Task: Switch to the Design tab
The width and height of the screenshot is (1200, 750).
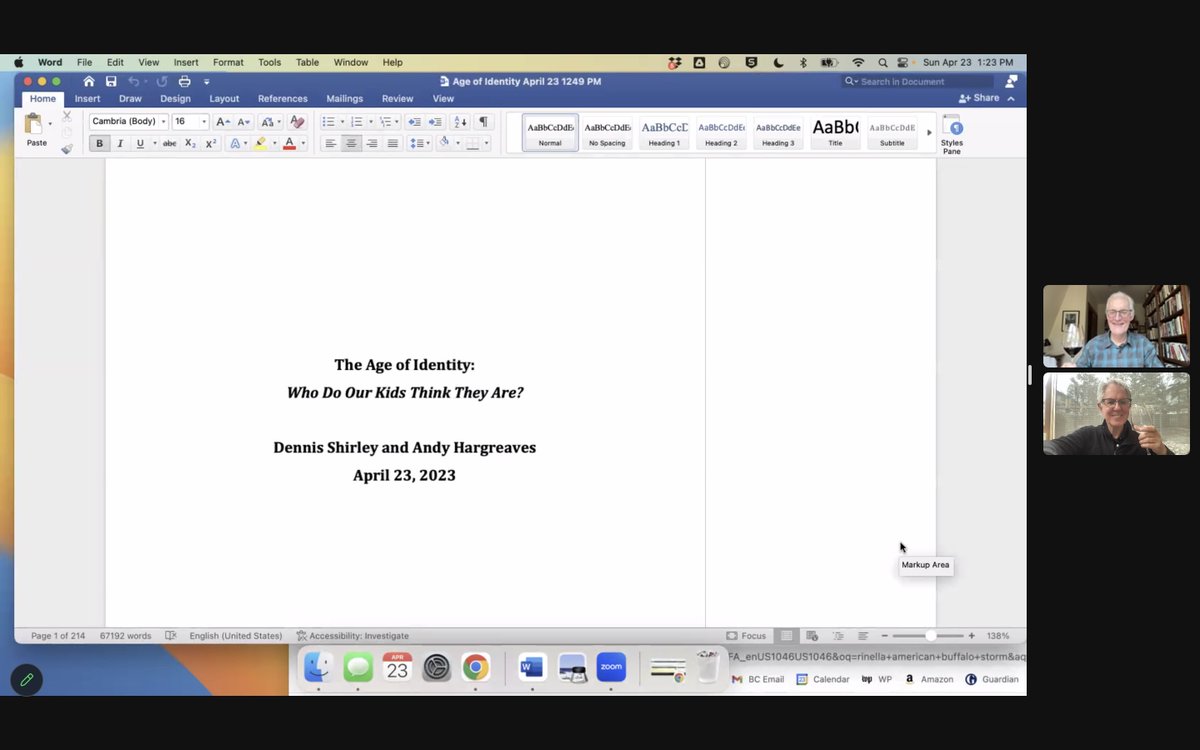Action: coord(175,99)
